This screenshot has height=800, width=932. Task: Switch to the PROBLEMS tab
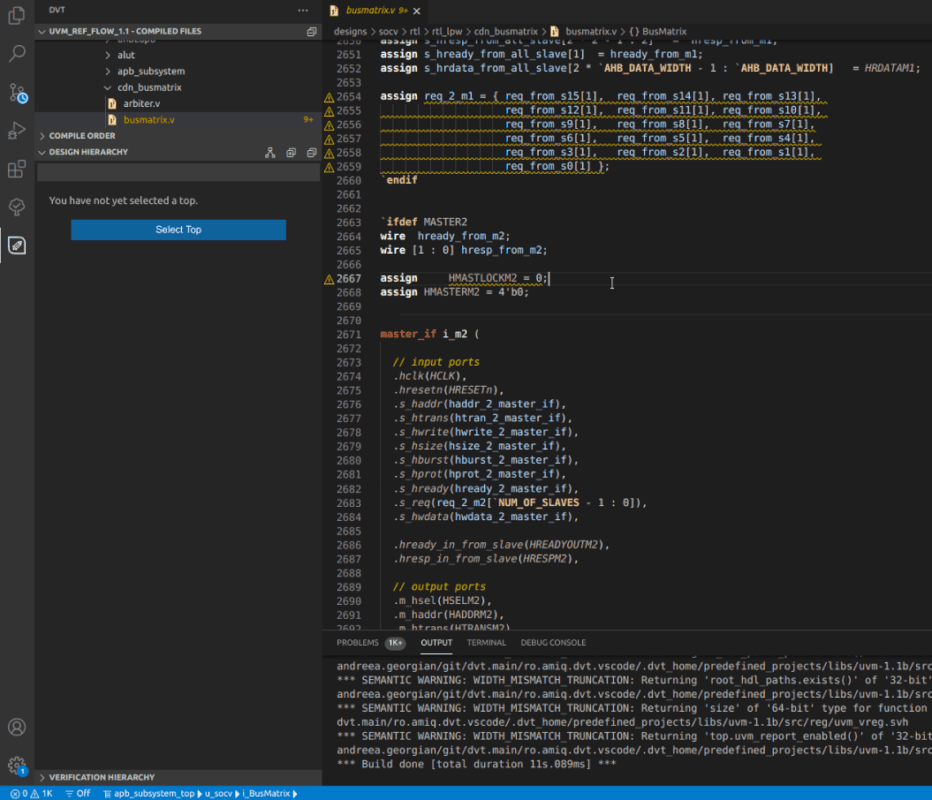point(360,643)
